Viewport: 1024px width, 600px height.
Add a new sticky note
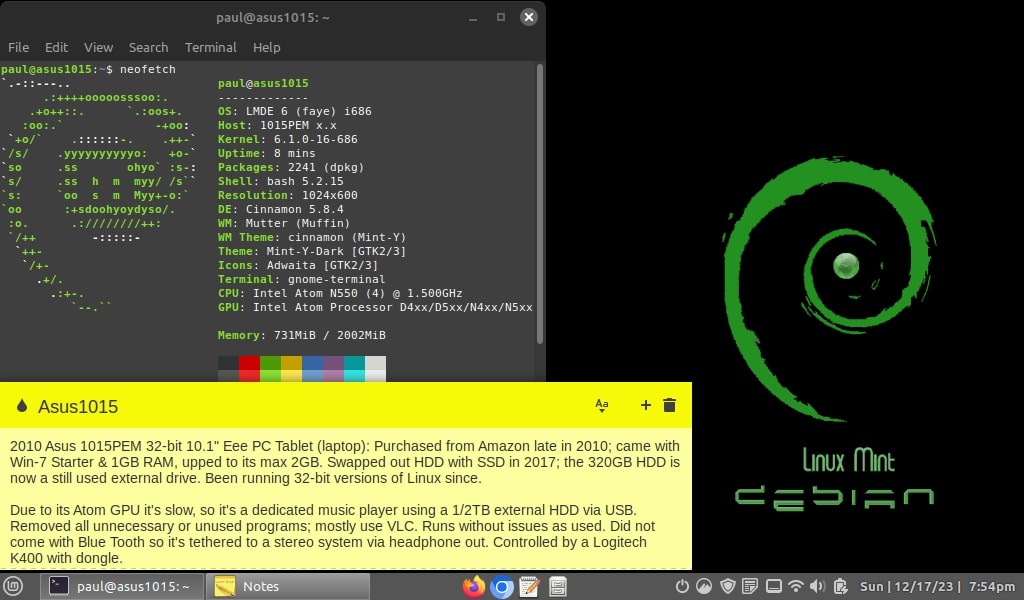click(x=645, y=405)
